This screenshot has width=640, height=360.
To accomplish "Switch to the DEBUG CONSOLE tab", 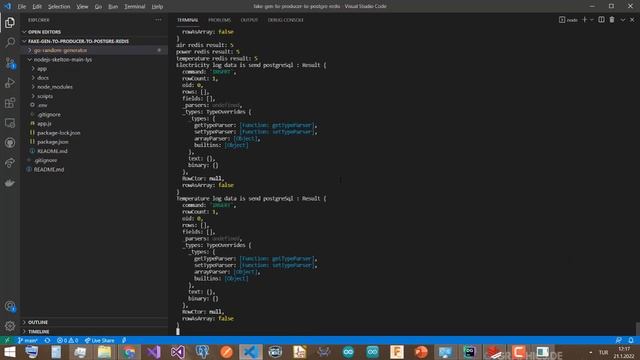I will (285, 20).
